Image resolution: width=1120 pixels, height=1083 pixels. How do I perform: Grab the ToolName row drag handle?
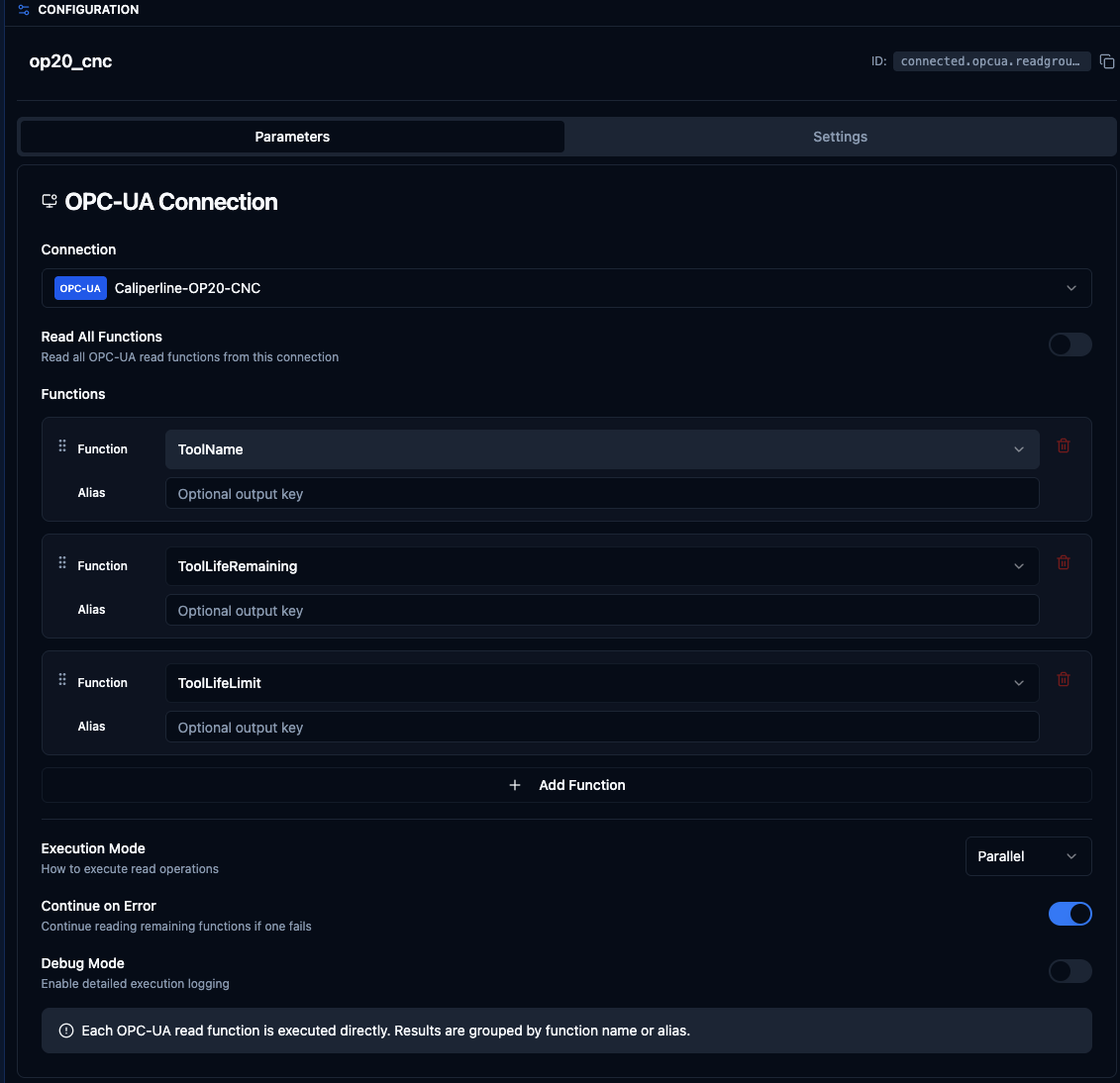[62, 446]
